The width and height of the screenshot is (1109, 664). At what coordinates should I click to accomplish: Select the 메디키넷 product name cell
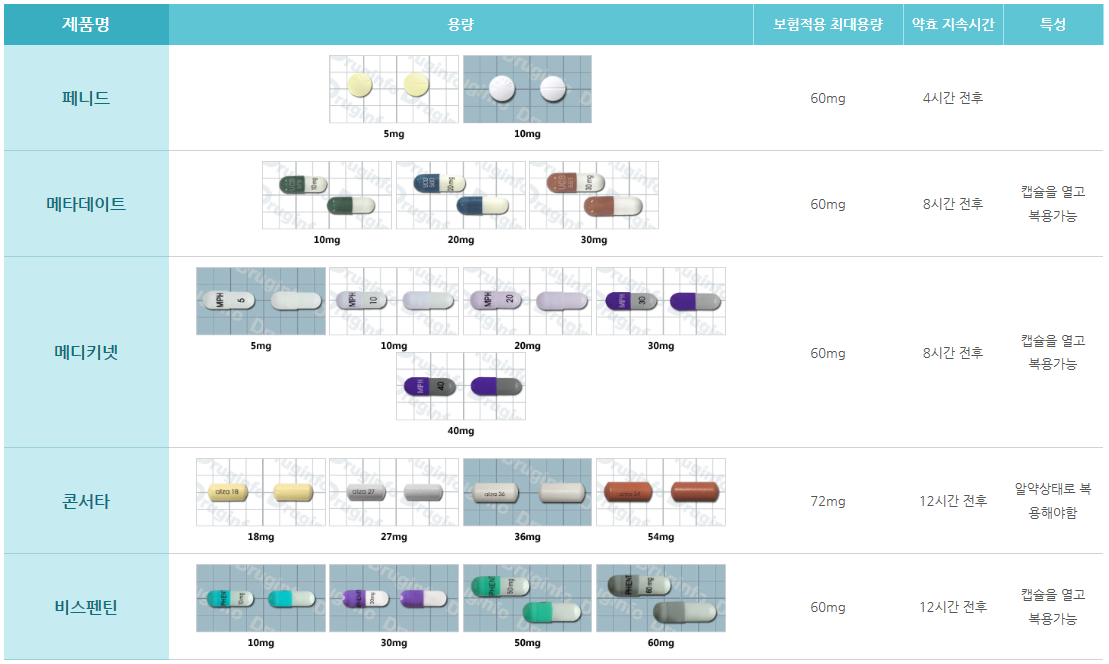click(x=86, y=352)
